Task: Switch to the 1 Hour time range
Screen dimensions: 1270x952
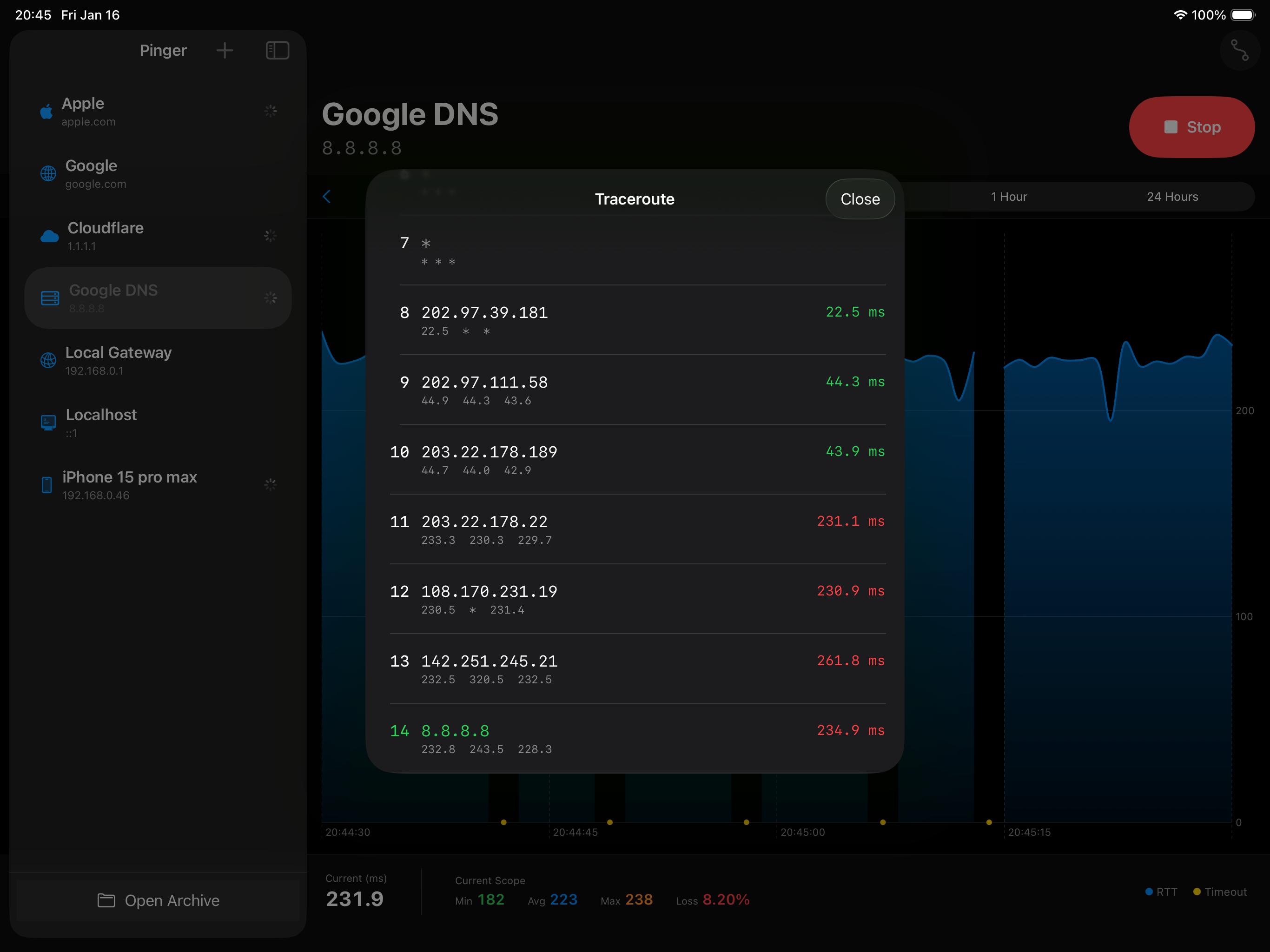Action: [x=1008, y=197]
